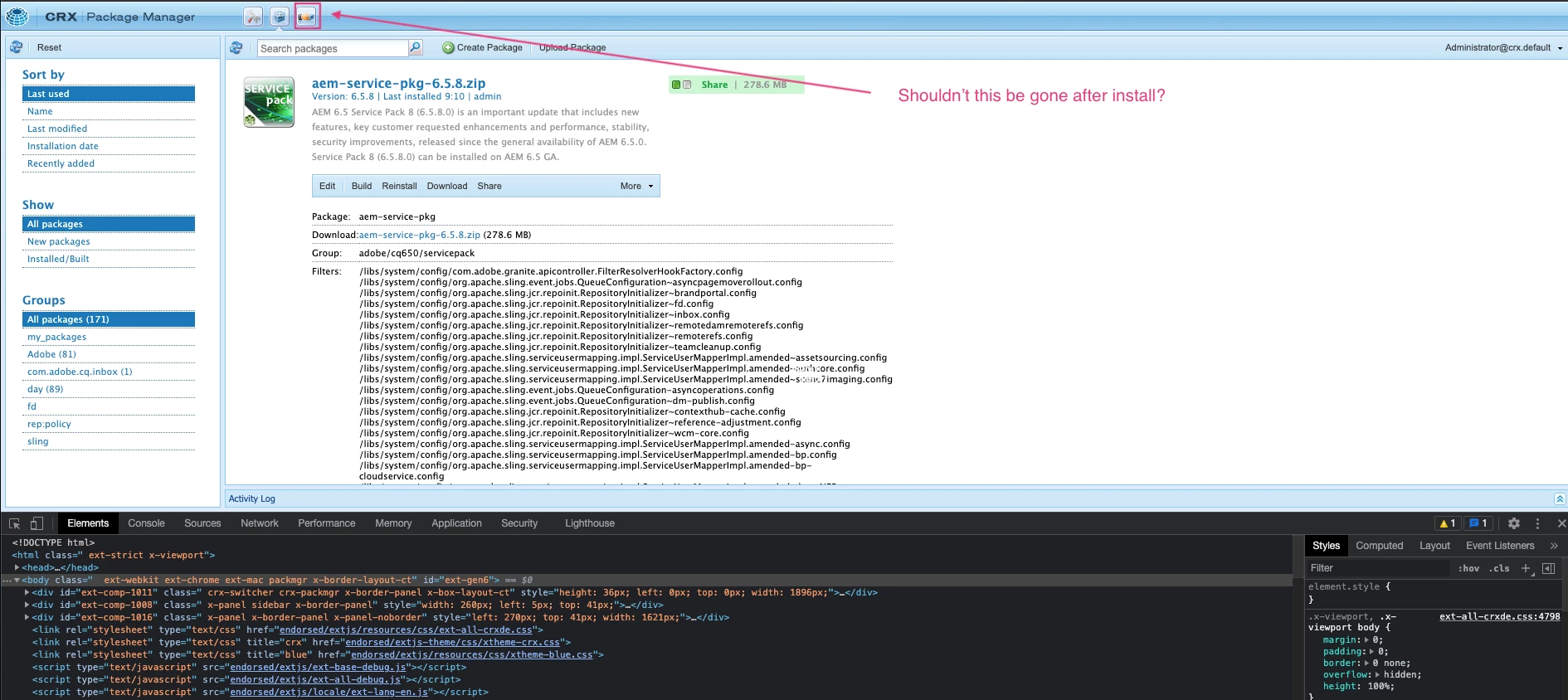The width and height of the screenshot is (1568, 700).
Task: Expand overflow shorthand property triangle
Action: [x=1376, y=674]
